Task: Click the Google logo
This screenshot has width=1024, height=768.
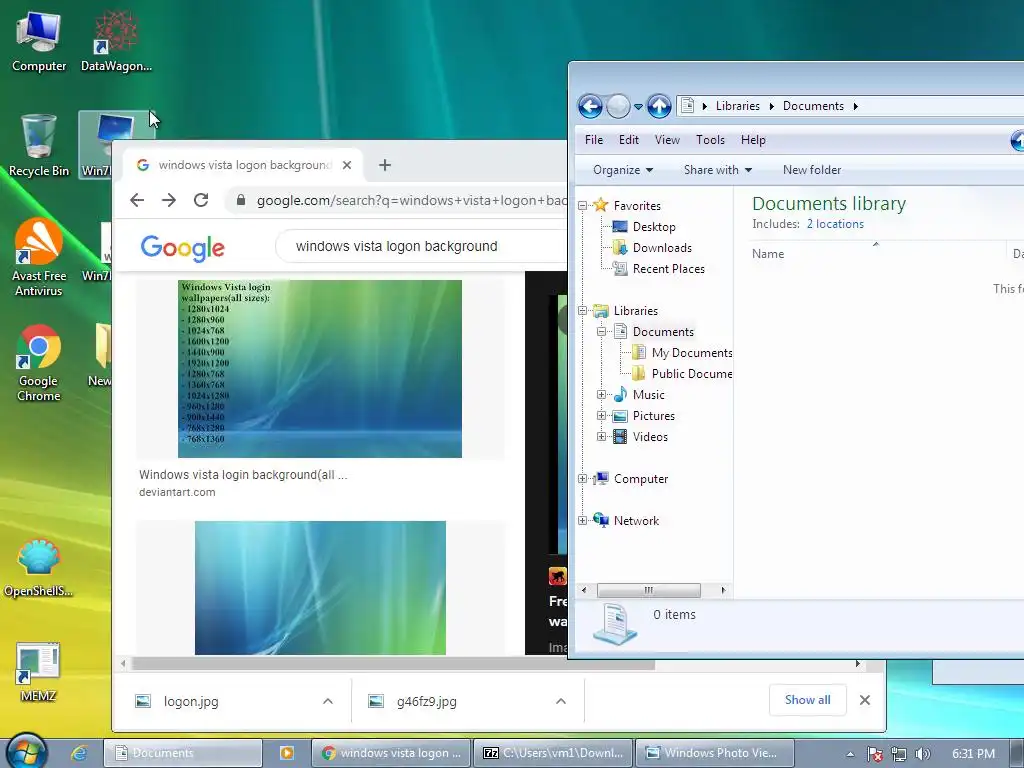Action: 182,248
